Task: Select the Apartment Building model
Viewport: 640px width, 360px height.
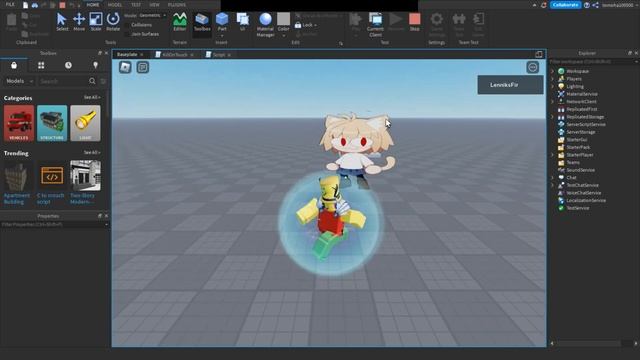Action: pyautogui.click(x=18, y=182)
